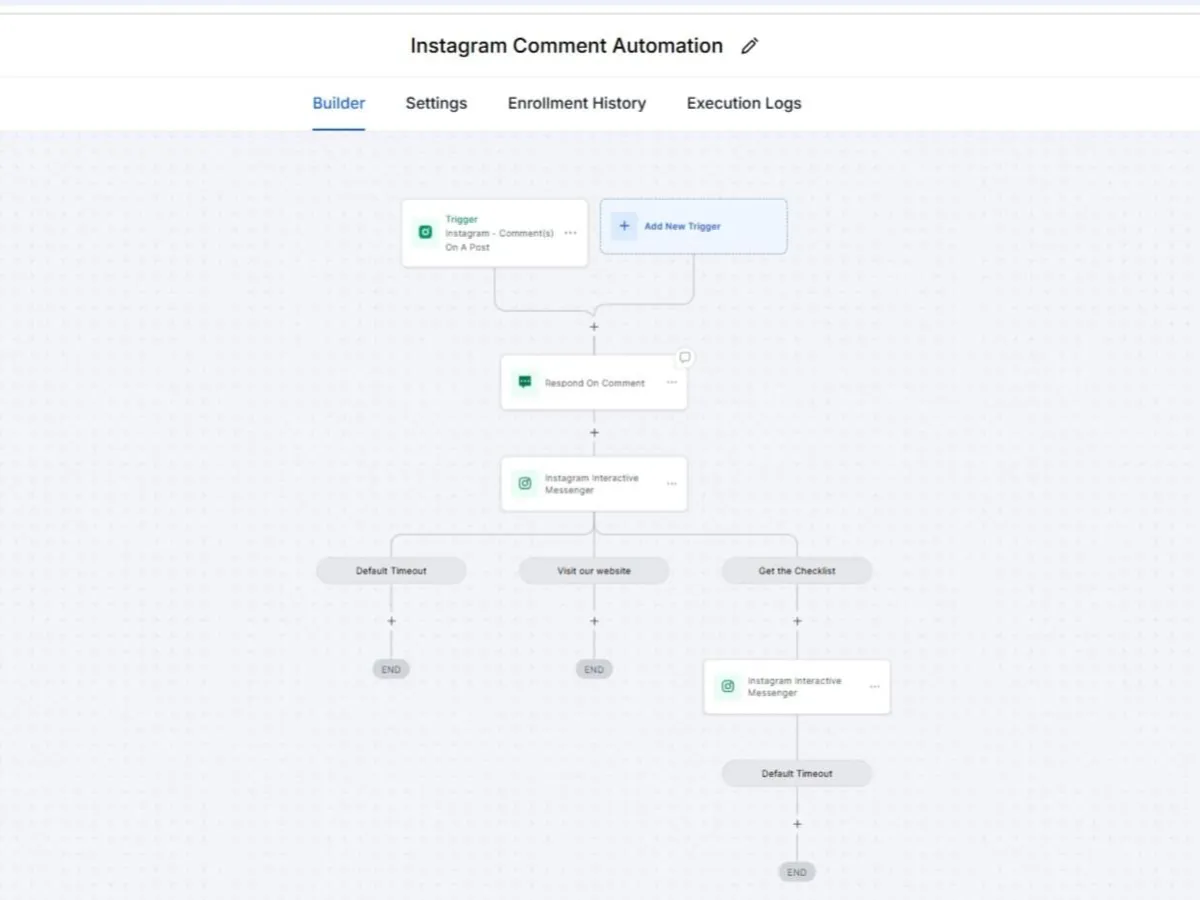Select the Get the Checklist branch
The height and width of the screenshot is (900, 1200).
[797, 571]
